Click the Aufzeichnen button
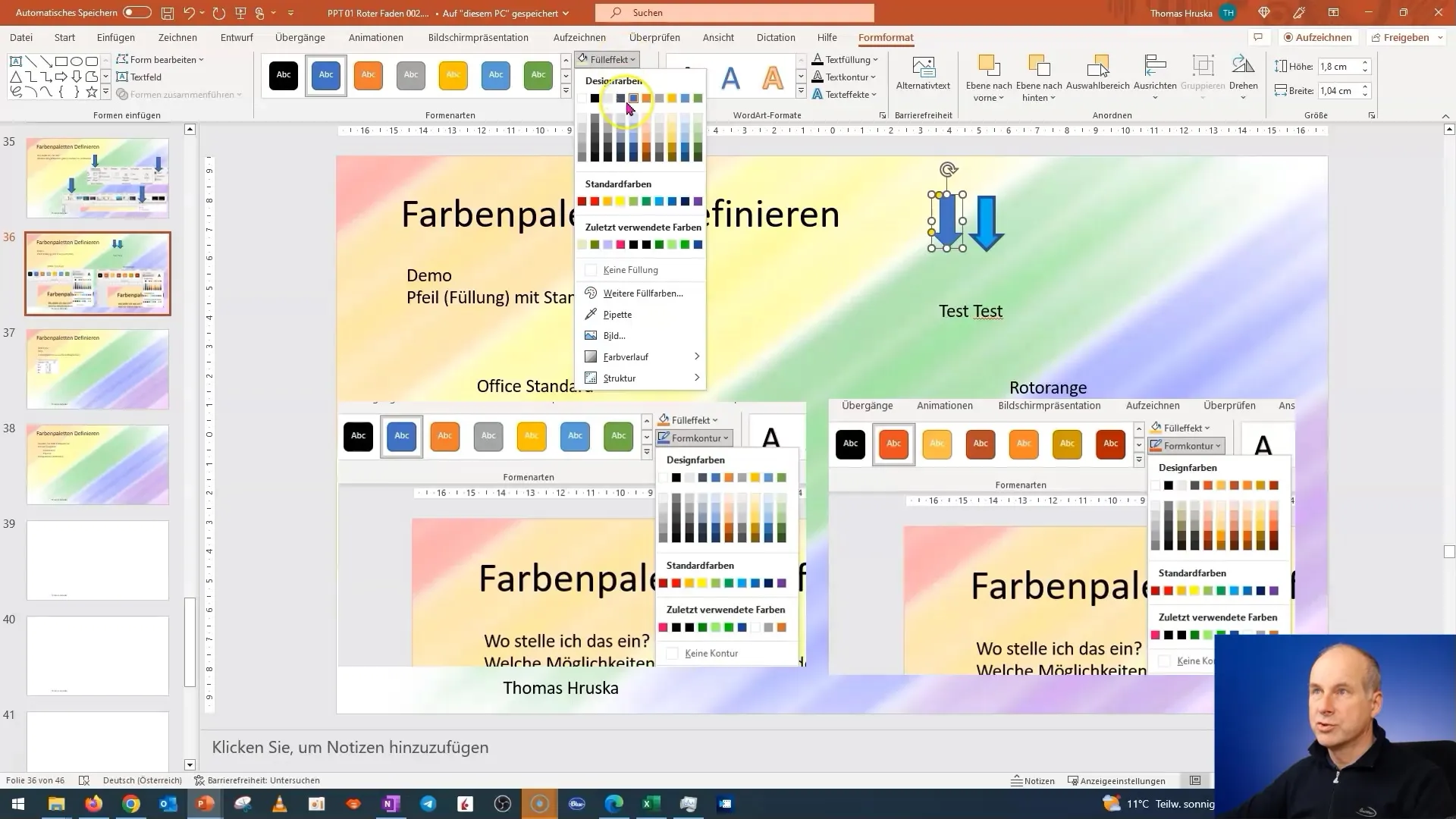Image resolution: width=1456 pixels, height=819 pixels. pyautogui.click(x=1318, y=37)
